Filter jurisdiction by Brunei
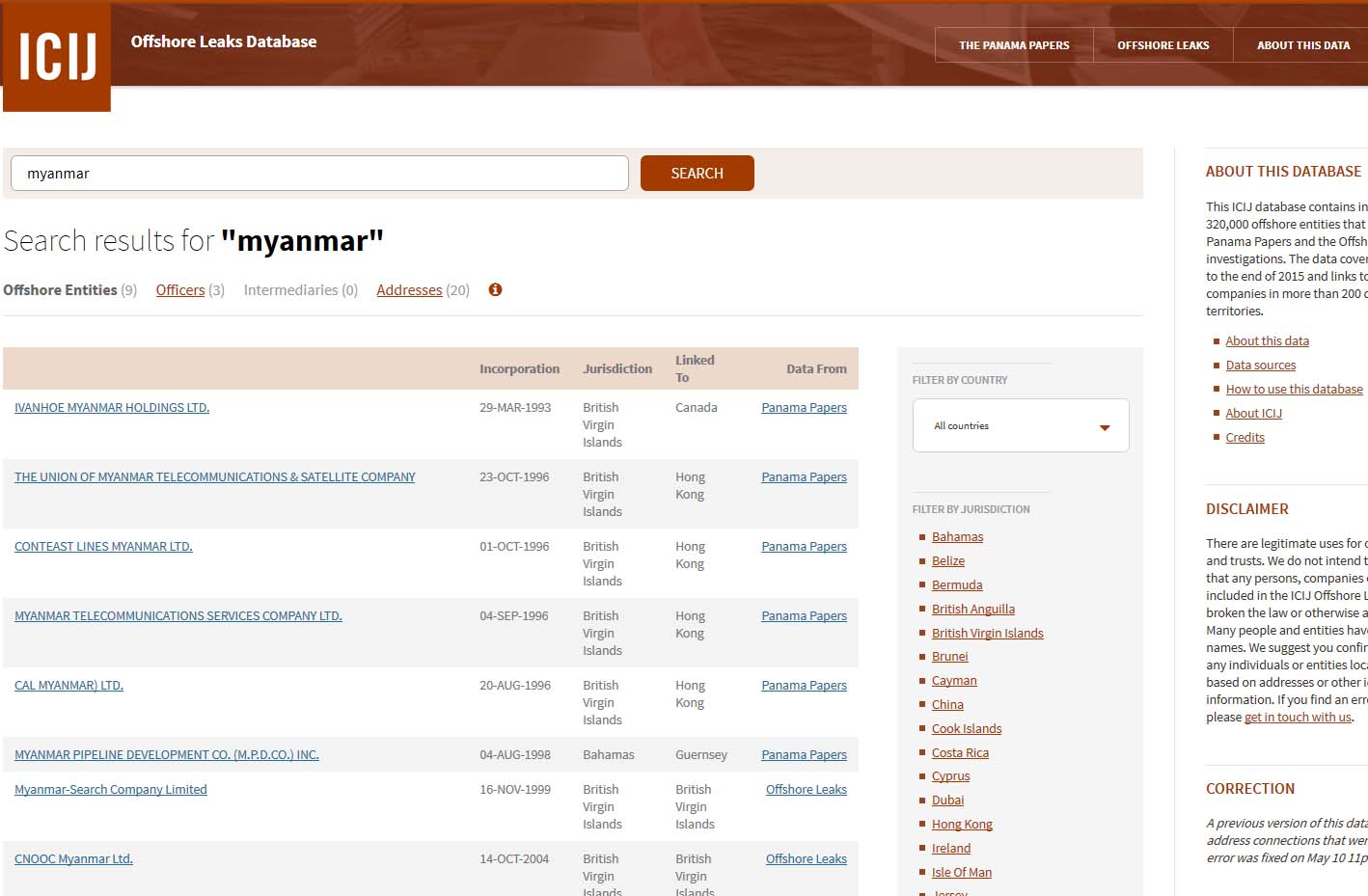Viewport: 1368px width, 896px height. (950, 657)
